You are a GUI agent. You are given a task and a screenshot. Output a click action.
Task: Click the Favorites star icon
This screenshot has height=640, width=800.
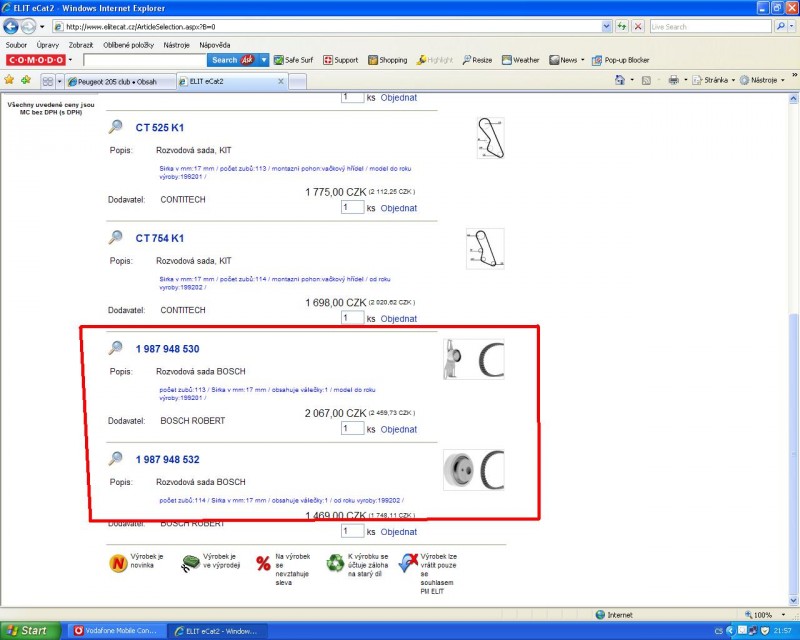pos(11,80)
